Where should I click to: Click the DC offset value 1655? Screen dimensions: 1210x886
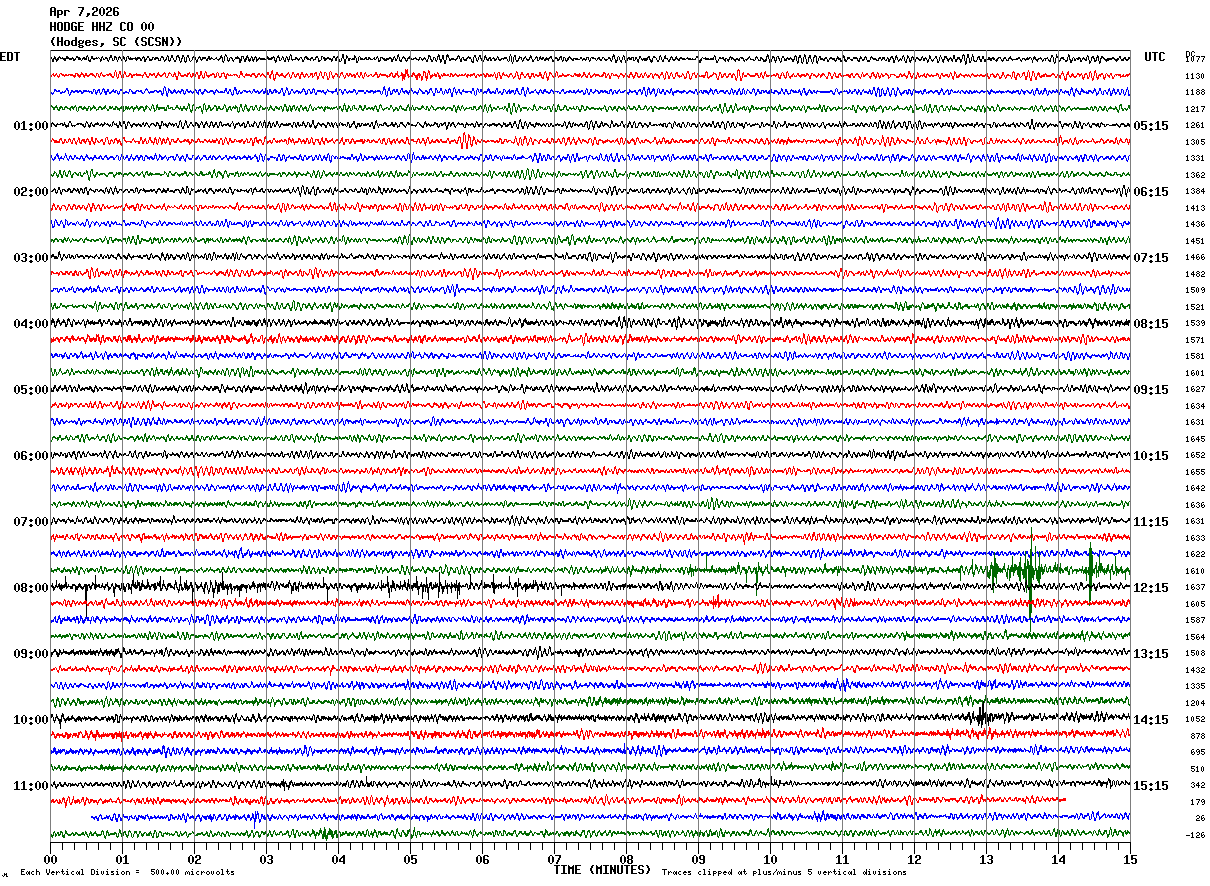1195,472
